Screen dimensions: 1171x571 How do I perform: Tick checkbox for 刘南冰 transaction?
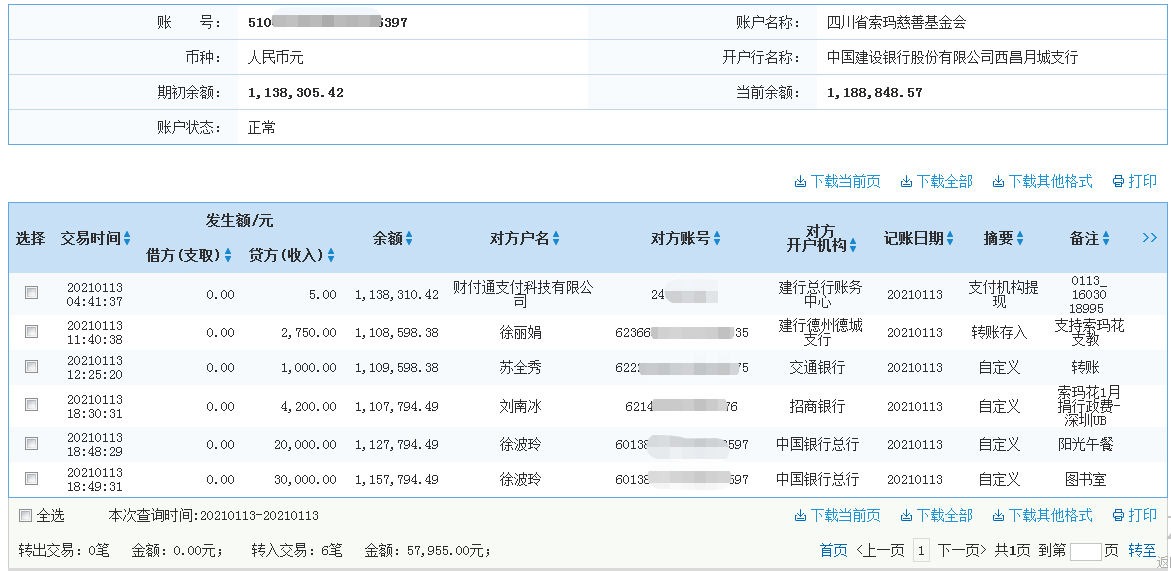31,405
